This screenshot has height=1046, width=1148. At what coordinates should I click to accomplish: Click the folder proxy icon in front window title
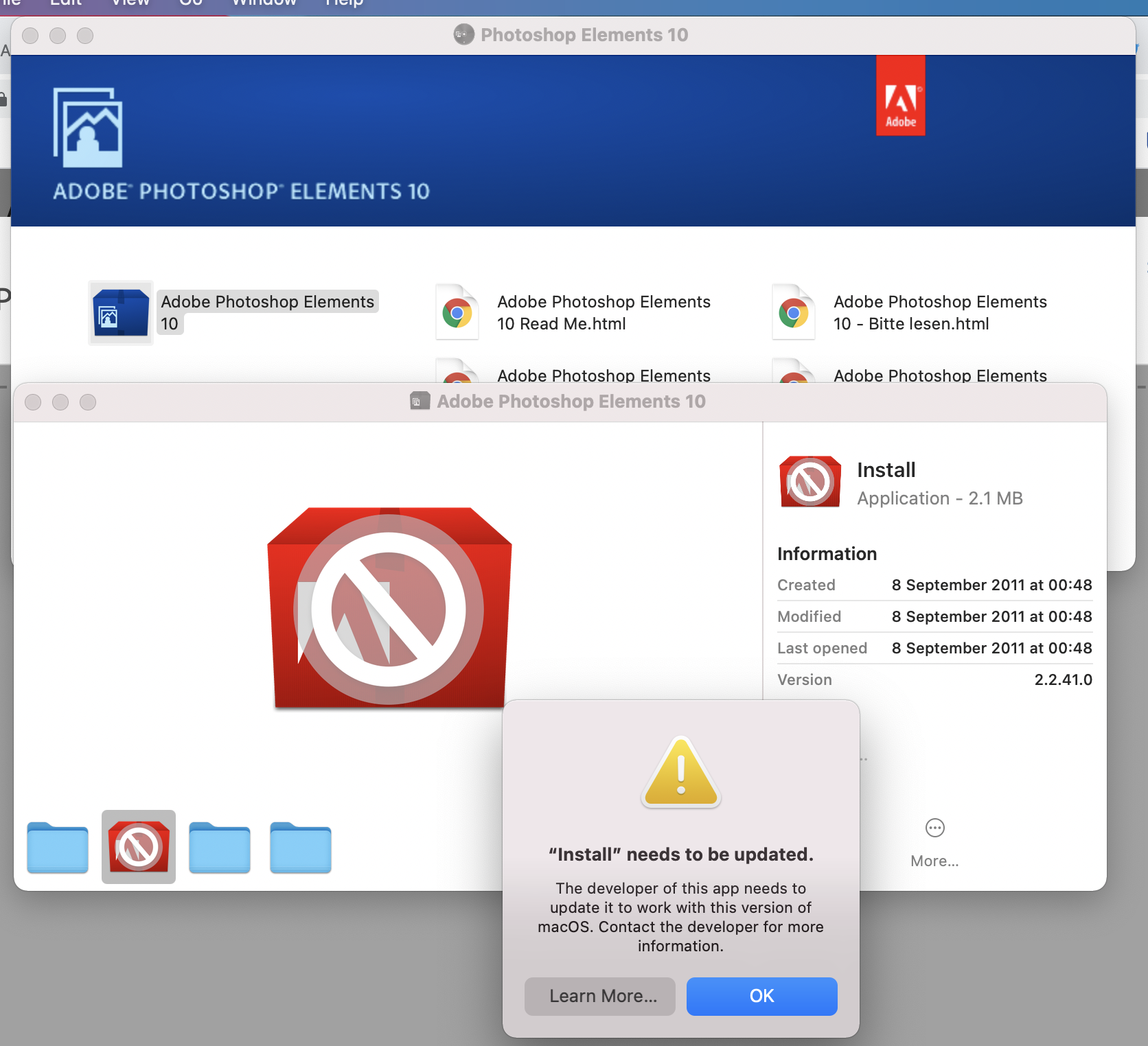(420, 401)
